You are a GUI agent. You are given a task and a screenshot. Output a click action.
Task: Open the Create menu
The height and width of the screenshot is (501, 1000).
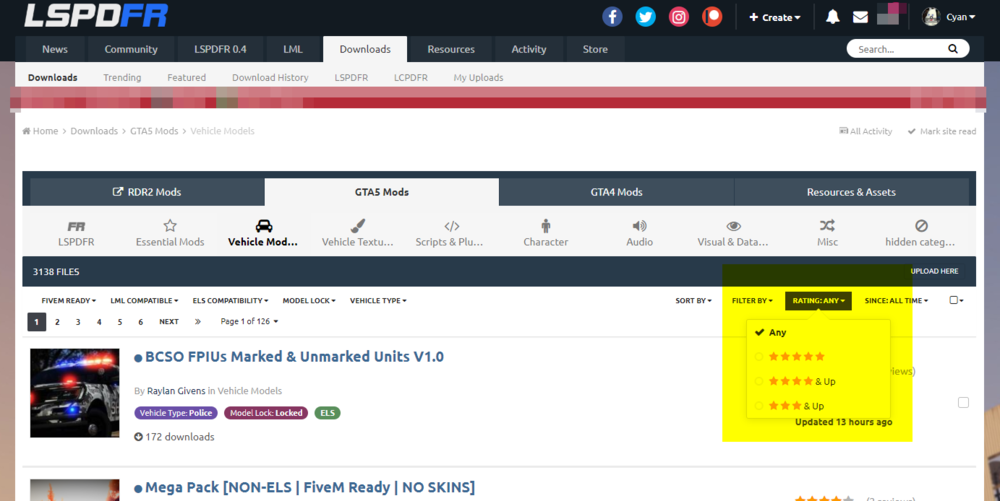[x=774, y=17]
